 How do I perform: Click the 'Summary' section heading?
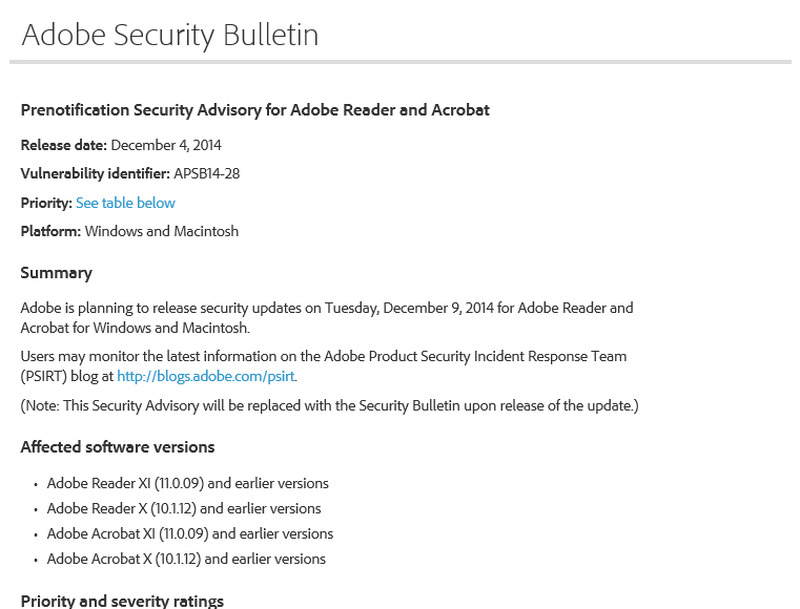pyautogui.click(x=56, y=273)
